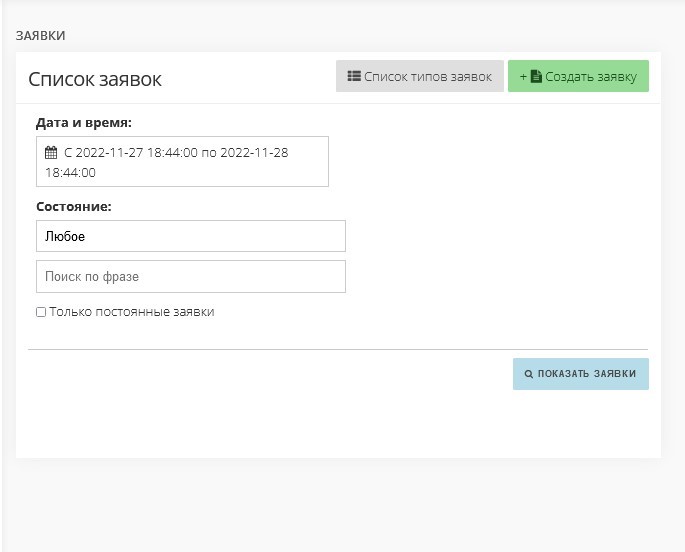Click the Показать заявки button
The image size is (685, 552).
click(x=581, y=374)
